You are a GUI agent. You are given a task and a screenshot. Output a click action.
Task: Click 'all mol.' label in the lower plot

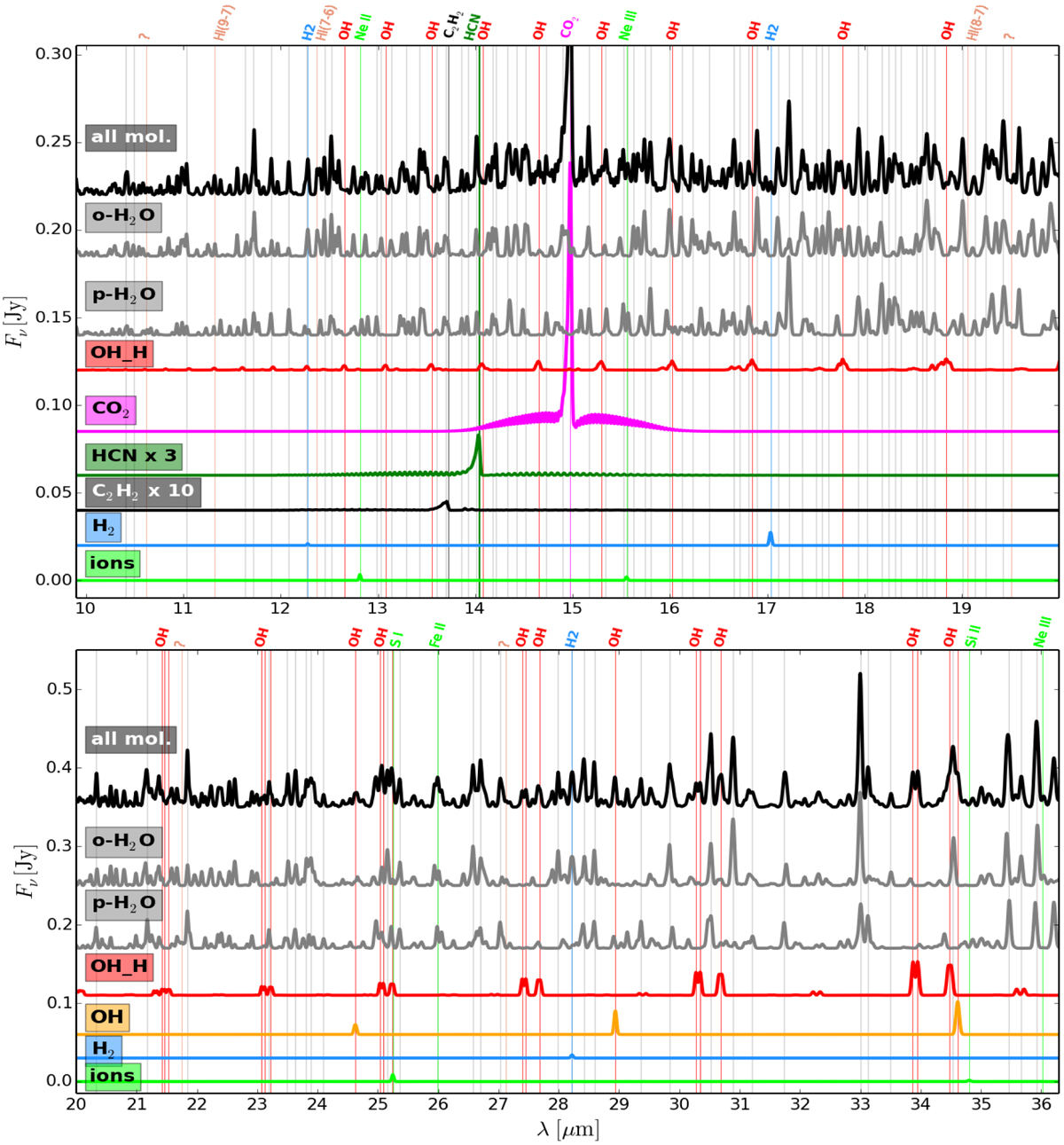click(x=130, y=739)
